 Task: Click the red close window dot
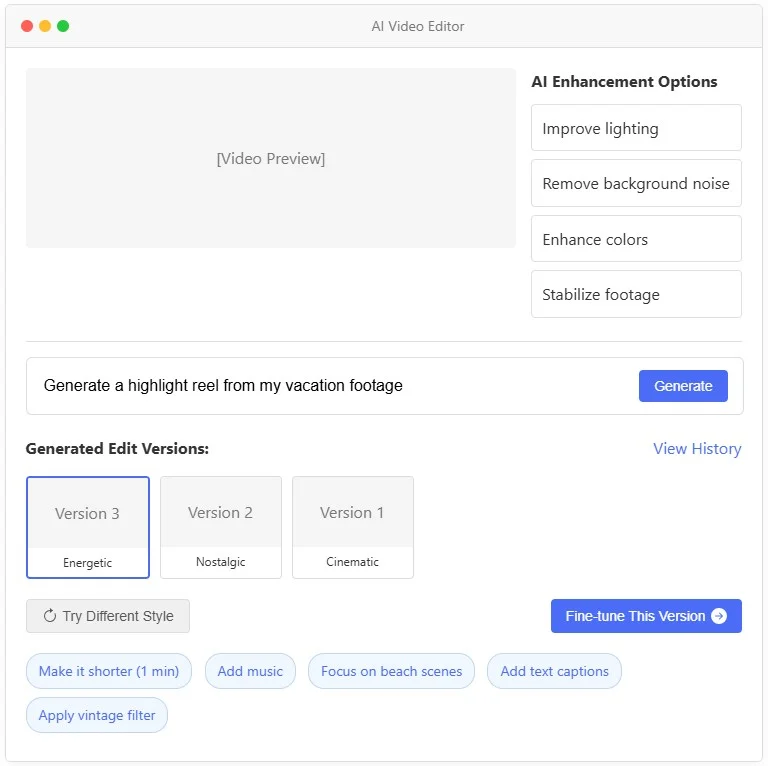tap(27, 26)
